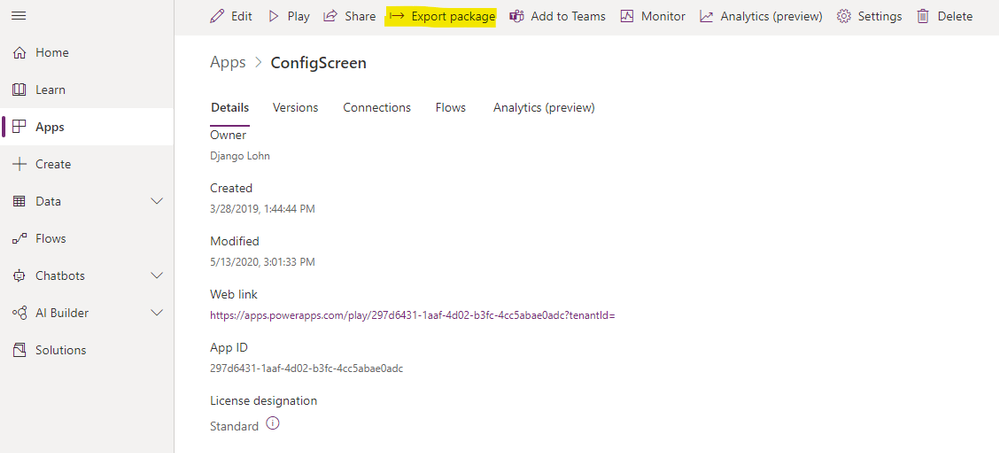Click the Settings gear icon
999x453 pixels.
pyautogui.click(x=844, y=17)
